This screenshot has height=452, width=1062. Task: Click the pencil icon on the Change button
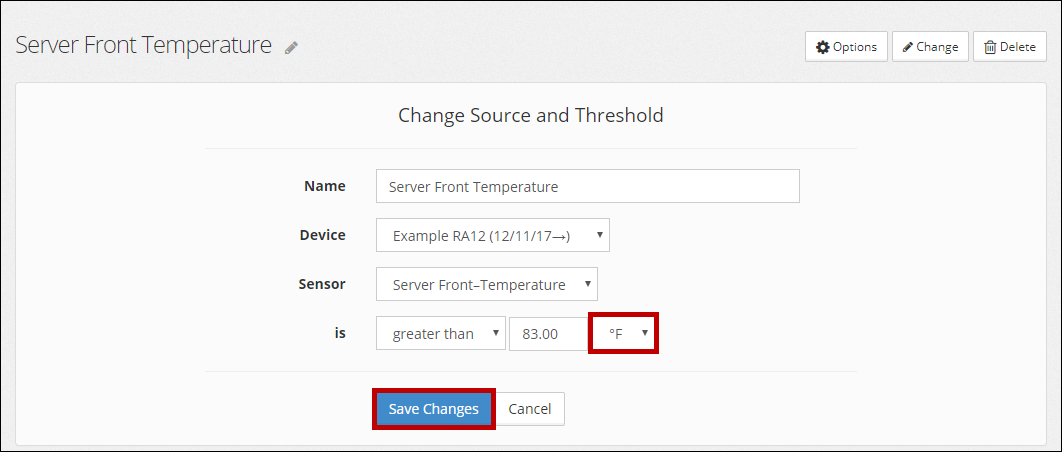click(908, 47)
